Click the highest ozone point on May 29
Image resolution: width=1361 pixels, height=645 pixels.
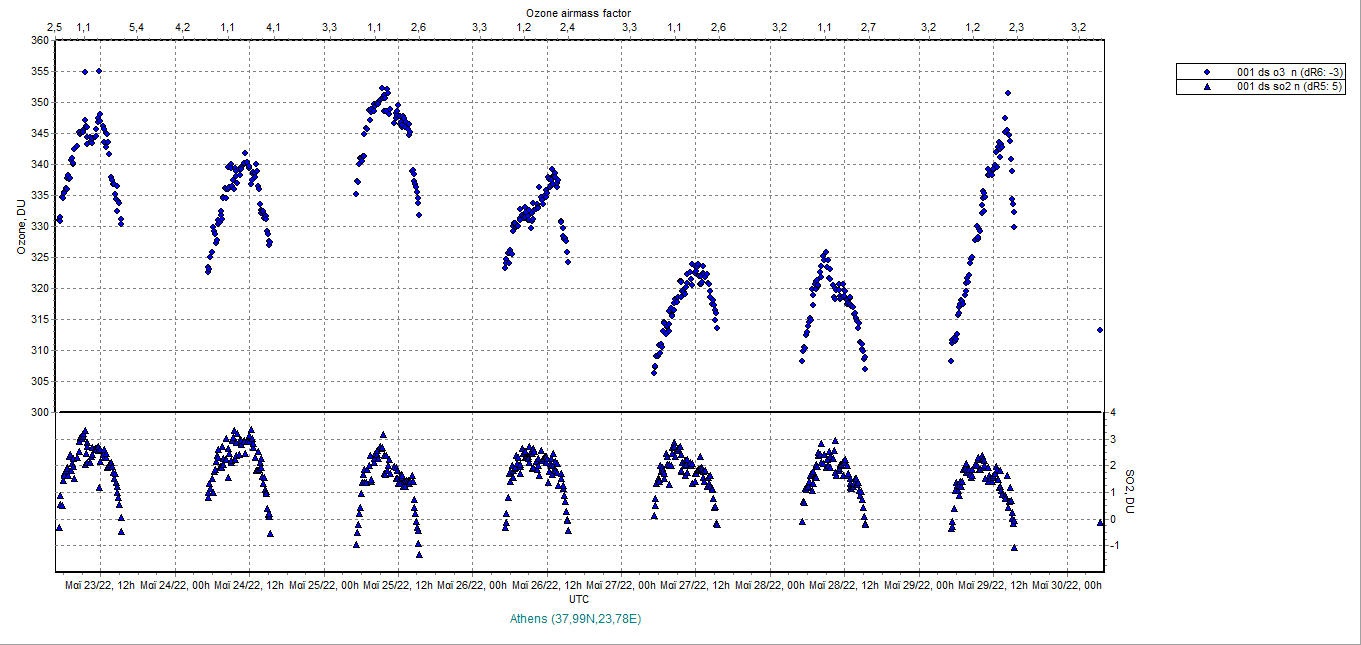[x=1008, y=93]
